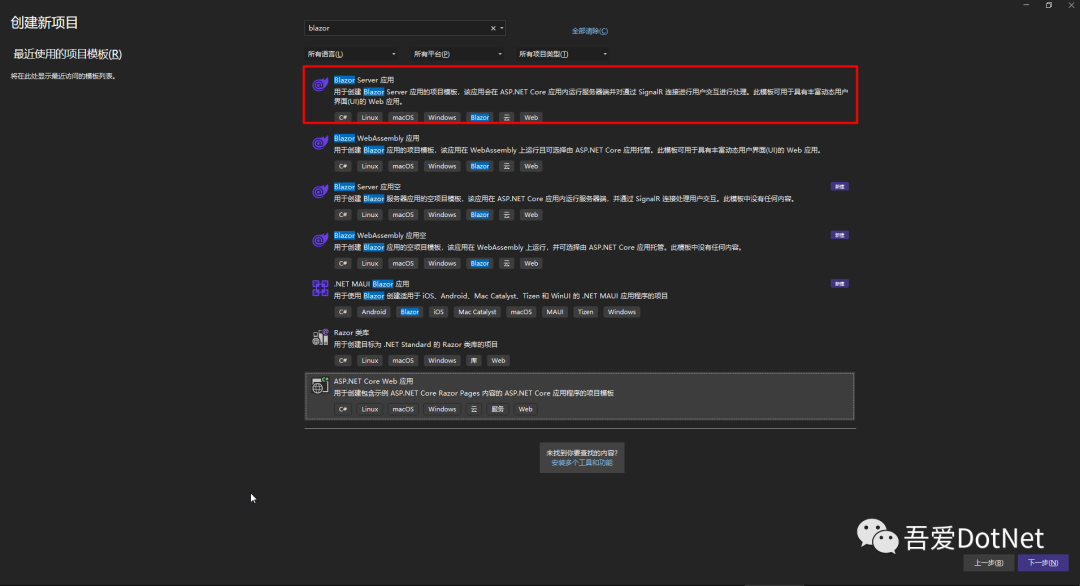The width and height of the screenshot is (1080, 586).
Task: Expand the 所有平台(P) platform filter dropdown
Action: (x=457, y=54)
